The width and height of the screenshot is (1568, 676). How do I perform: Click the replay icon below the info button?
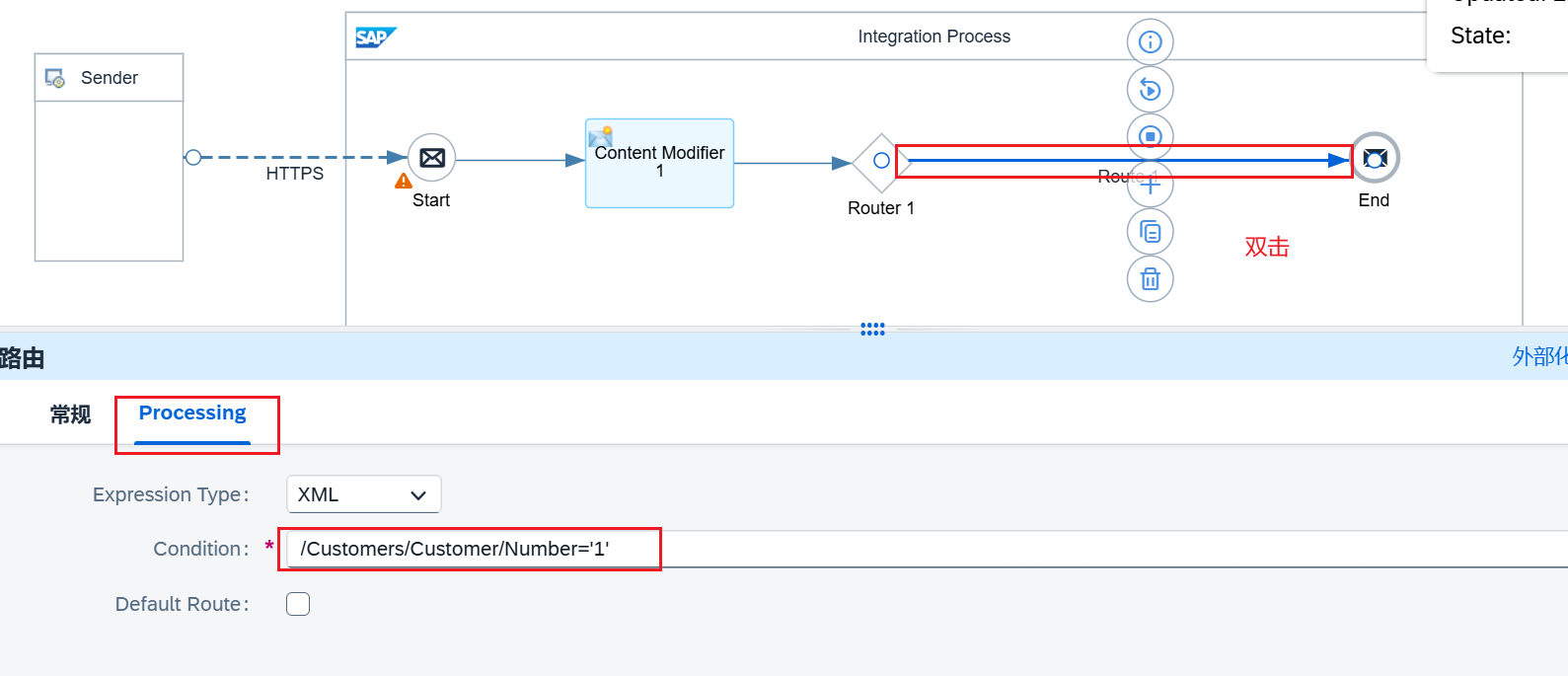pyautogui.click(x=1150, y=90)
